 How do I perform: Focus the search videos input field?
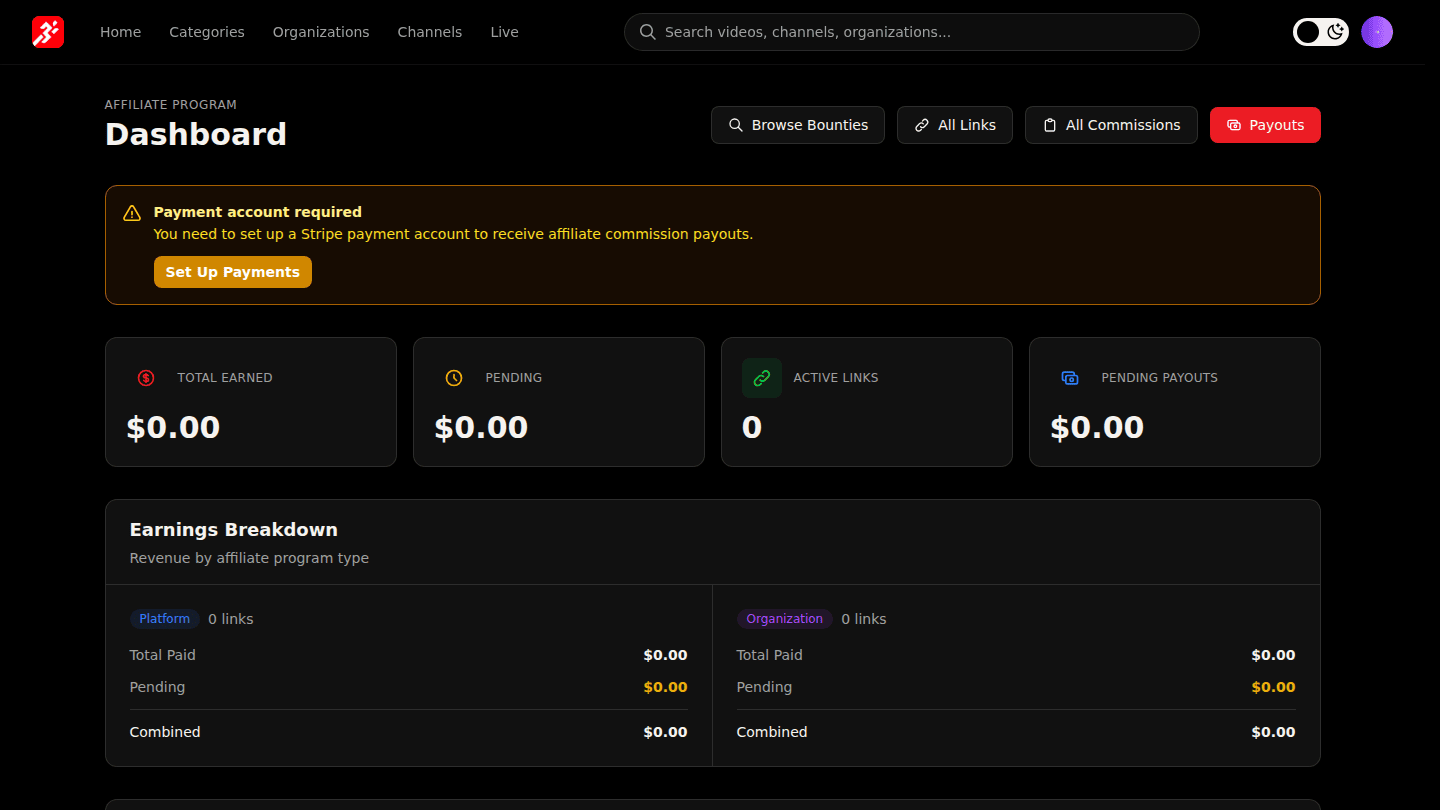[912, 32]
